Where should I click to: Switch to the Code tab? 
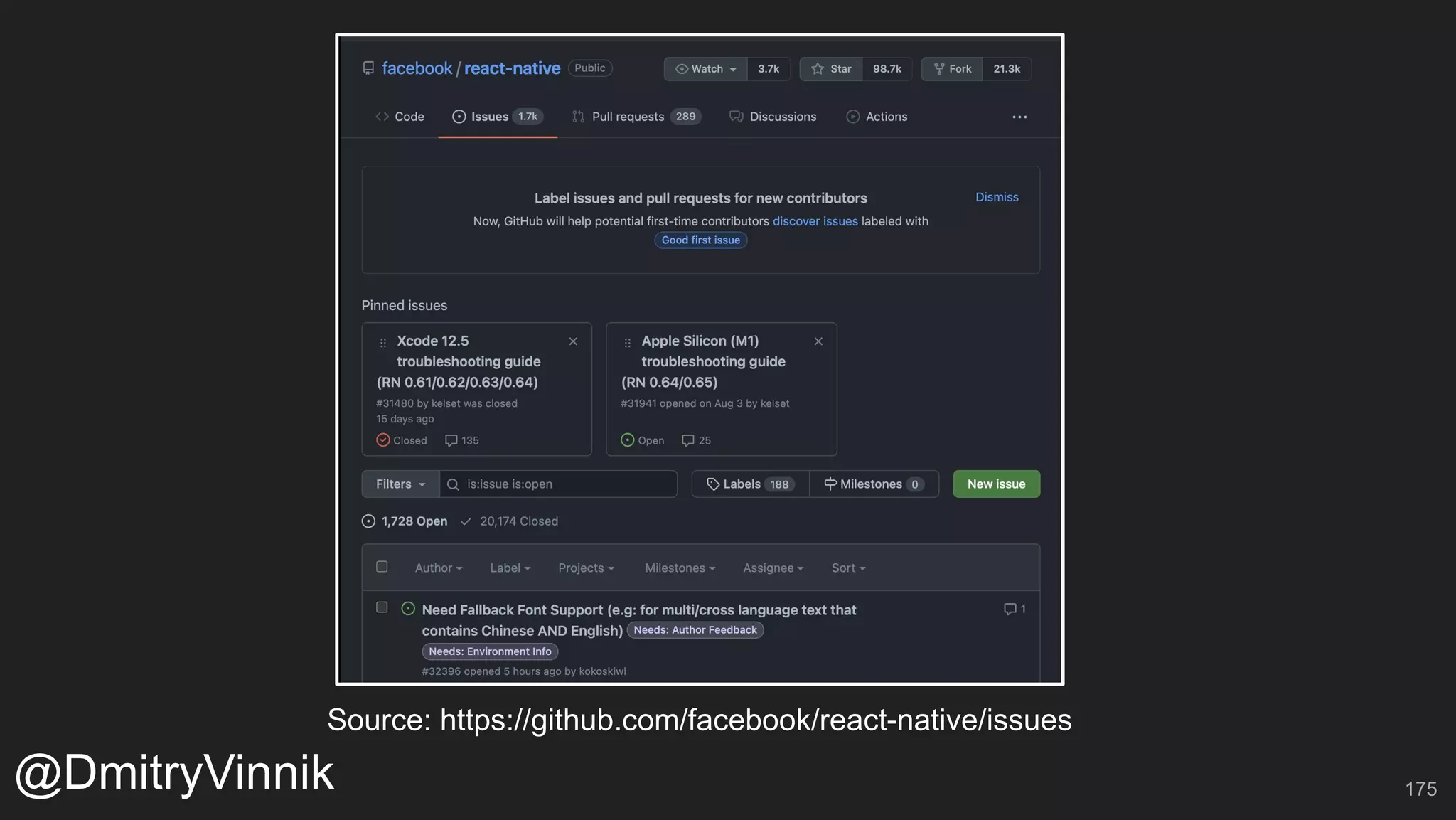coord(400,117)
